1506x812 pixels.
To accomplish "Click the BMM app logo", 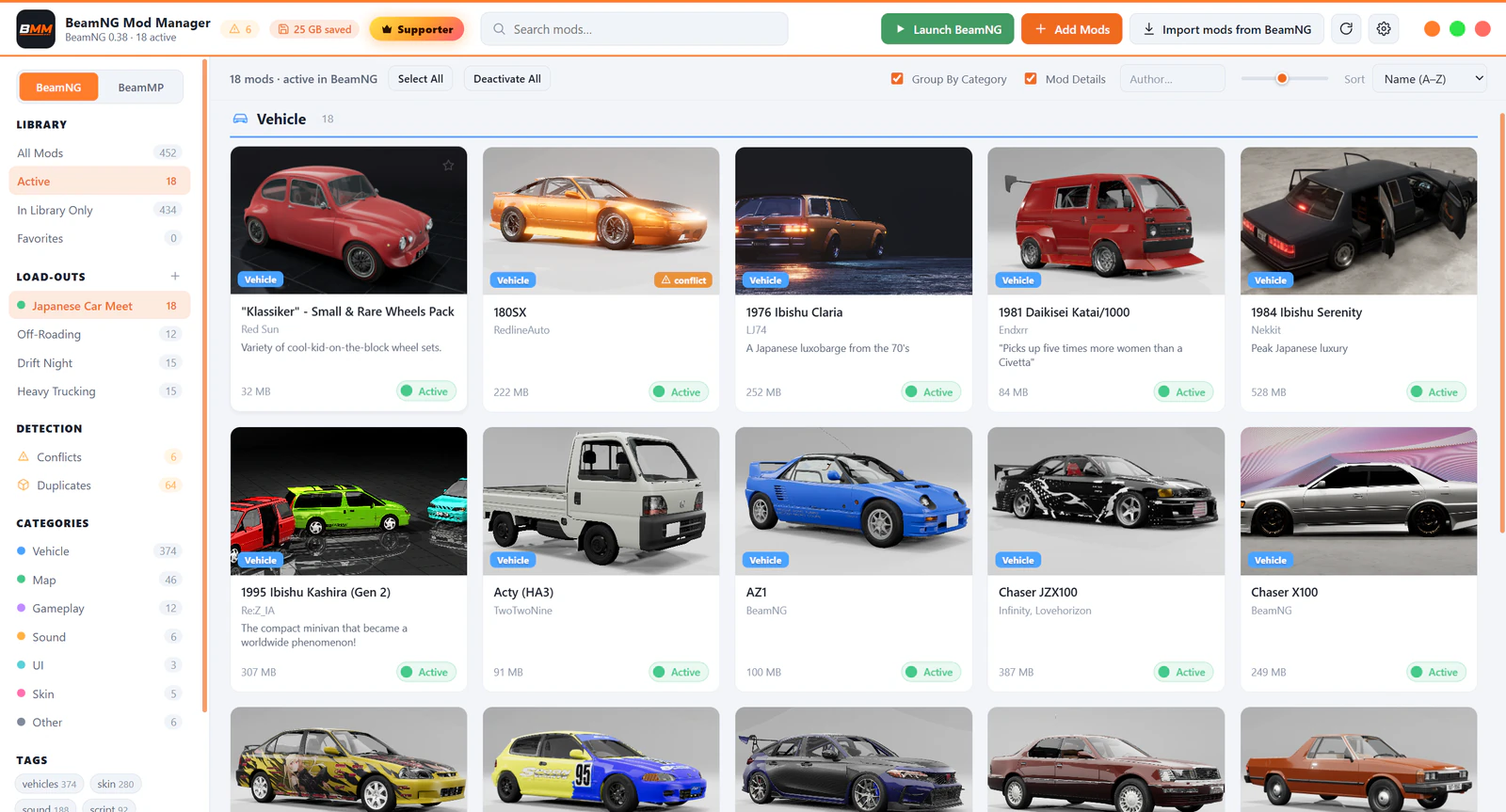I will pos(36,29).
